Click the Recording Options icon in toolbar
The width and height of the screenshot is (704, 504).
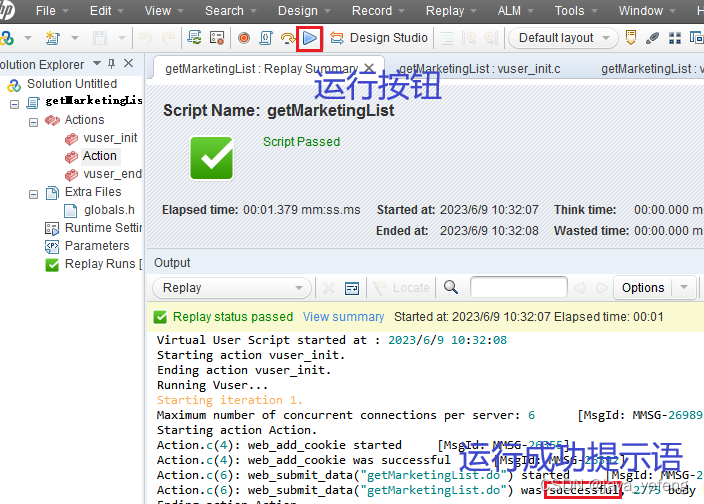(217, 38)
